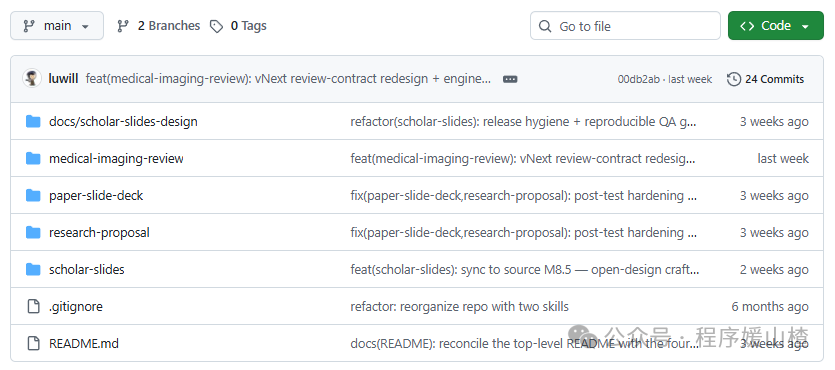Image resolution: width=835 pixels, height=370 pixels.
Task: Open the .gitignore file
Action: [x=76, y=307]
